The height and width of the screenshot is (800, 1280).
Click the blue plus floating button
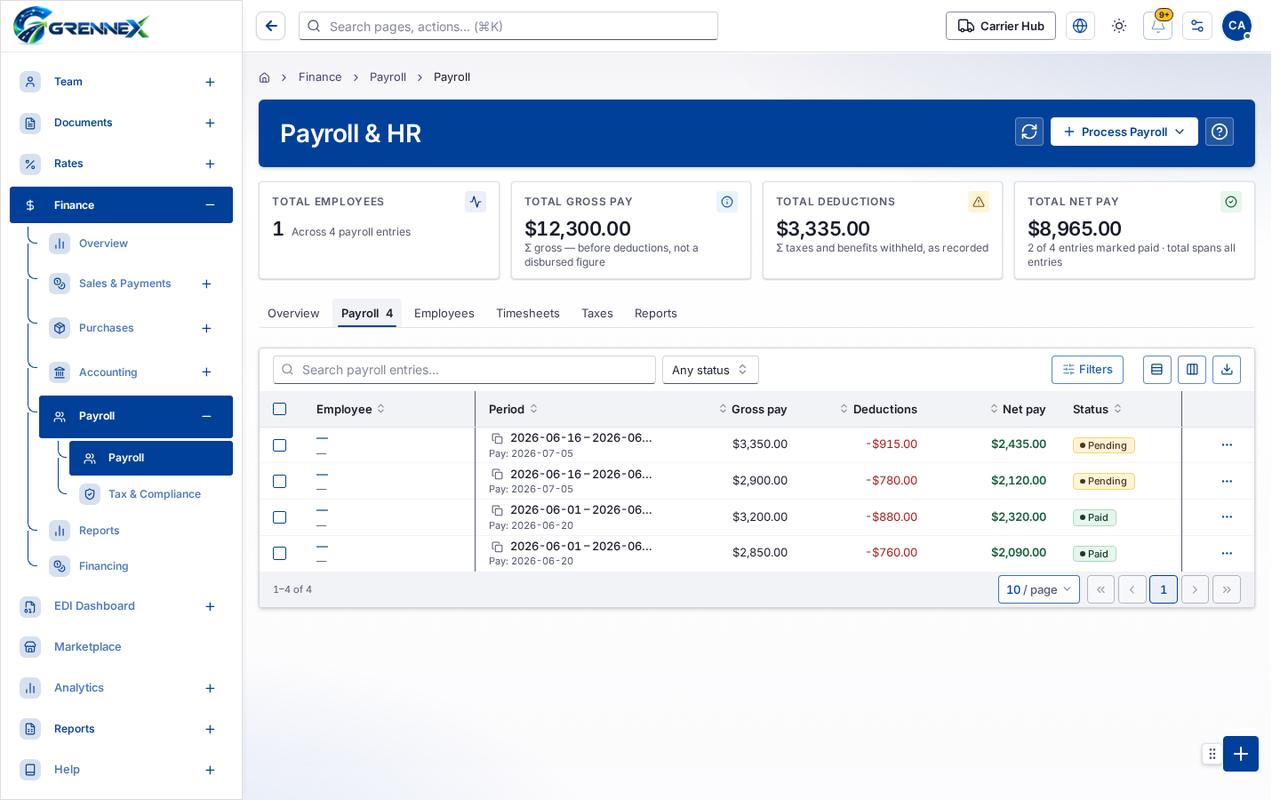[x=1241, y=754]
